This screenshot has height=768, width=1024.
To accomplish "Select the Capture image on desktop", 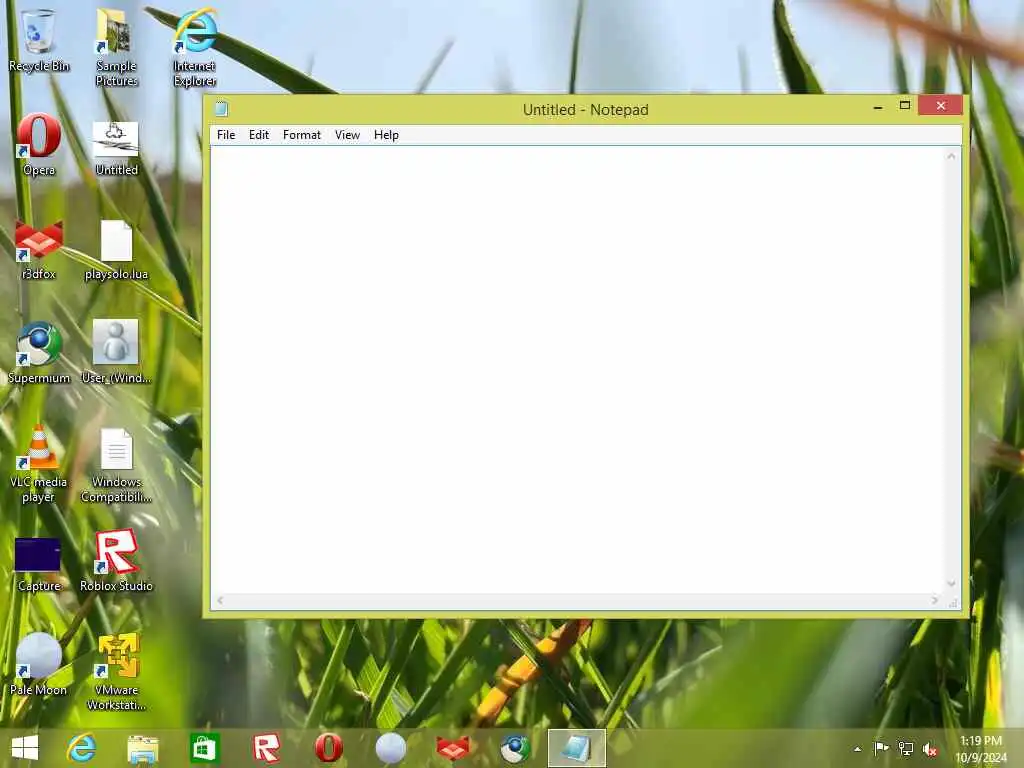I will click(39, 565).
